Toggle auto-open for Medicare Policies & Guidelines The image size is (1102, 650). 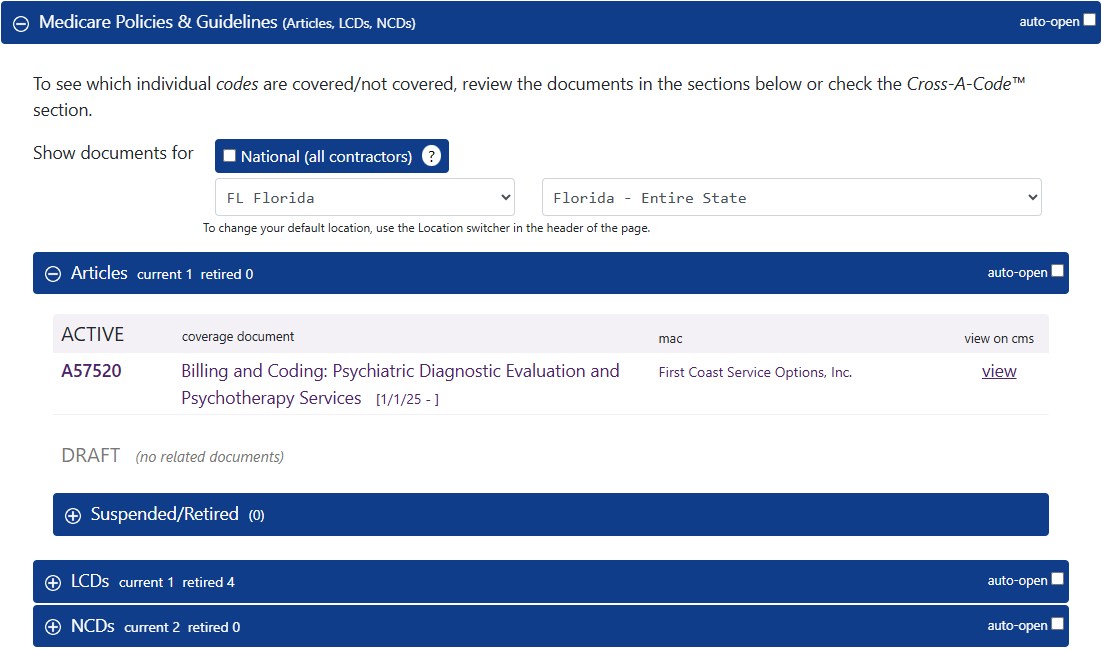1089,20
